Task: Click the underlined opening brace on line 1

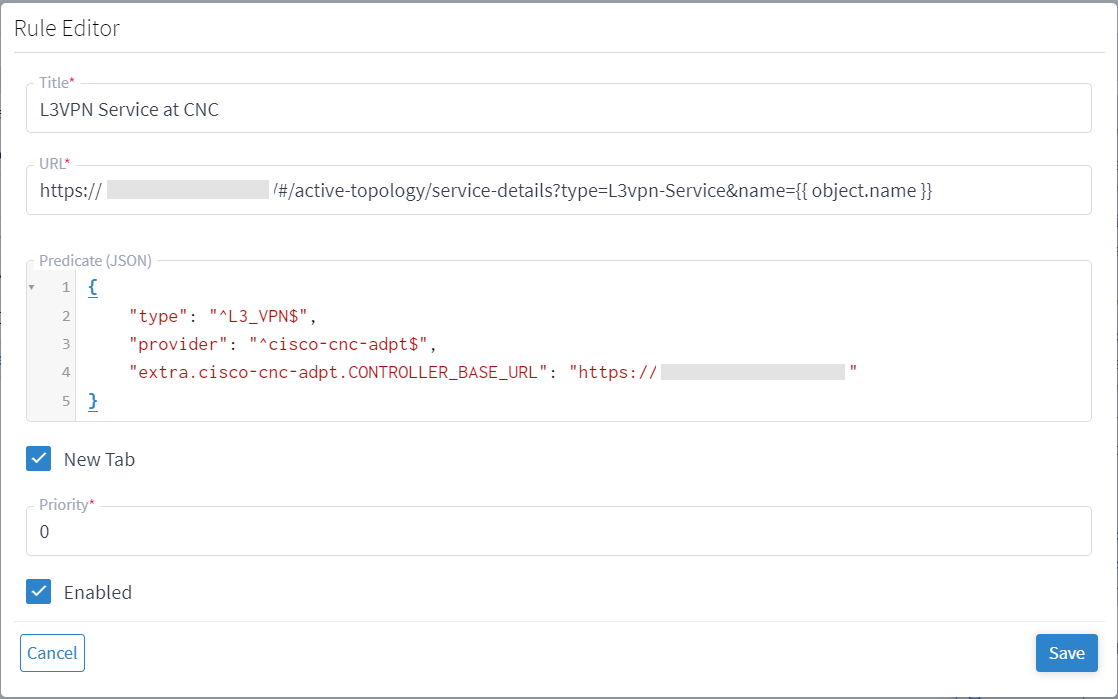Action: pyautogui.click(x=91, y=287)
